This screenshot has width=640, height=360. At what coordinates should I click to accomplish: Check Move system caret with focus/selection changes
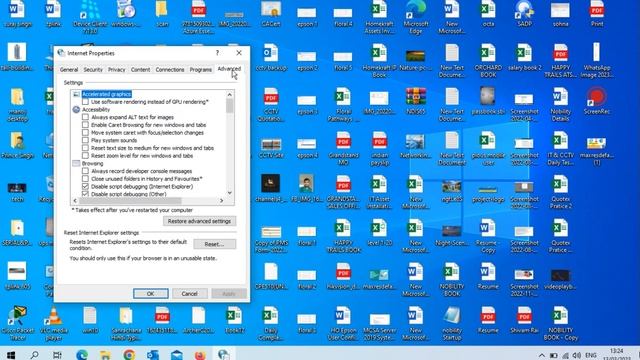(85, 133)
